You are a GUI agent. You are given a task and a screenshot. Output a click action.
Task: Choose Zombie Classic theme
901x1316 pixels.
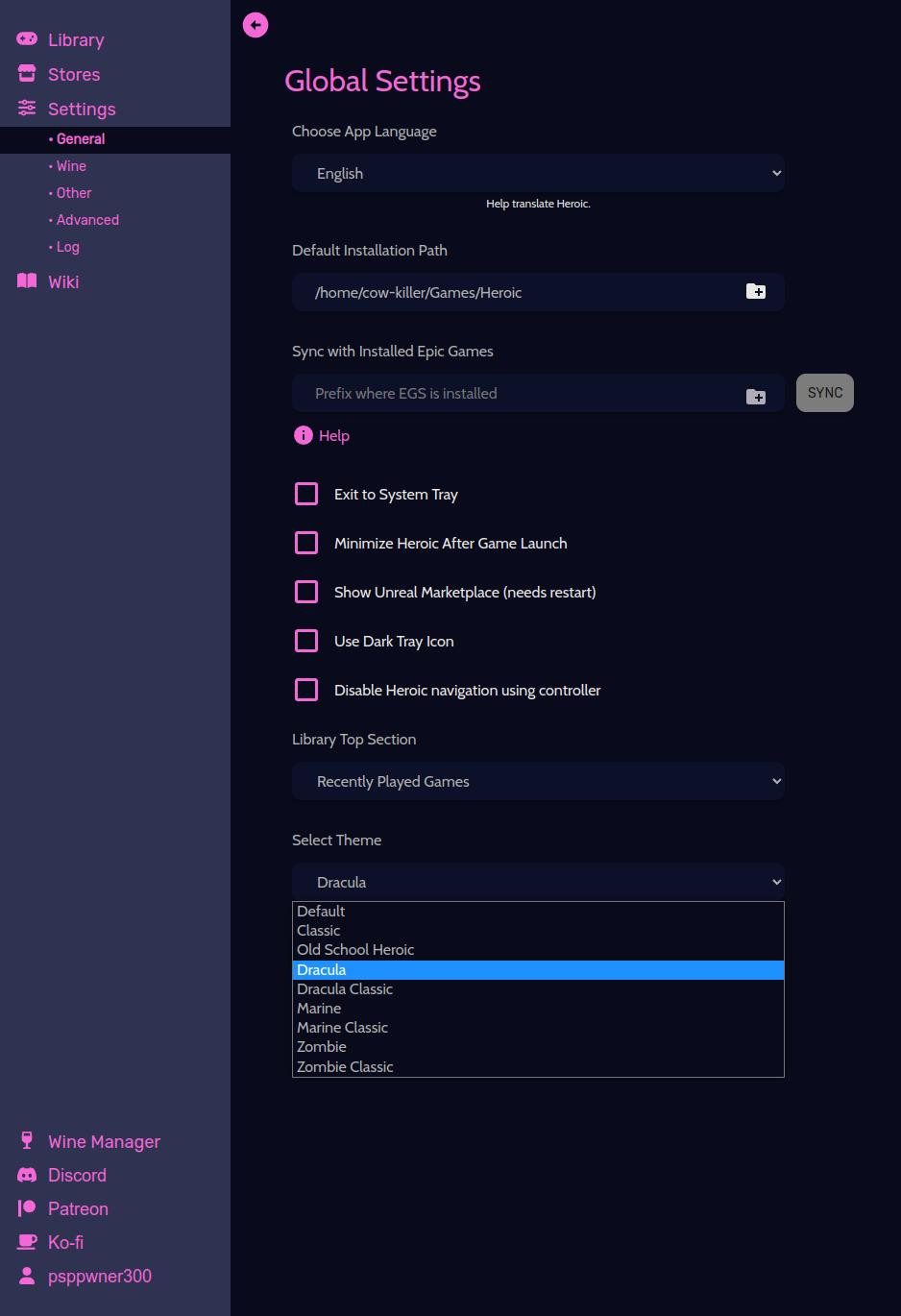(538, 1067)
